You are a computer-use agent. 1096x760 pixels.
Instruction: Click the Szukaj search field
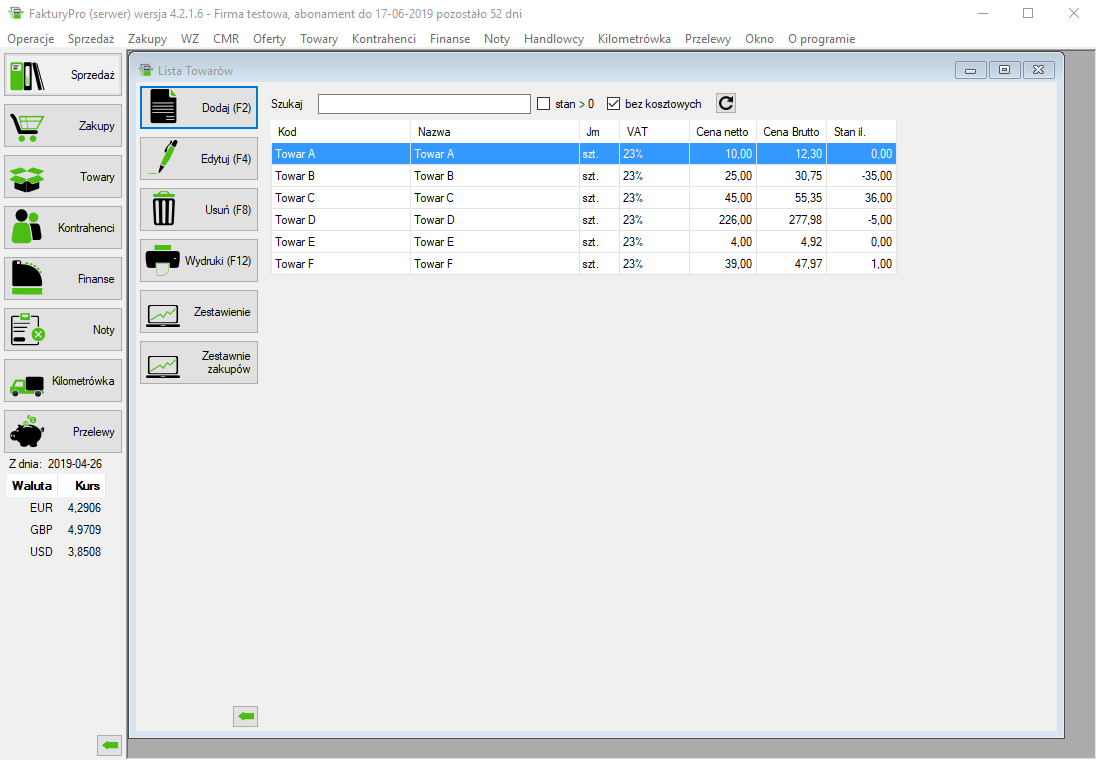click(x=424, y=104)
